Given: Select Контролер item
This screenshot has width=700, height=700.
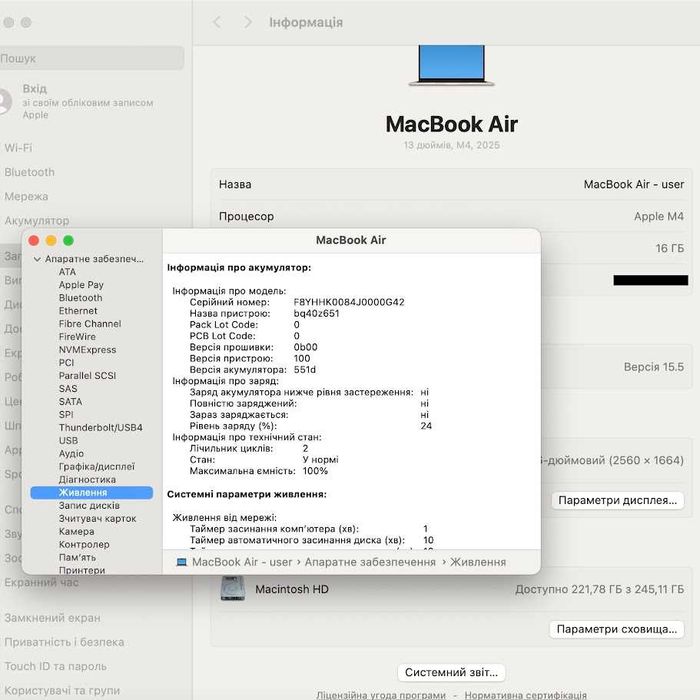Looking at the screenshot, I should (x=84, y=544).
